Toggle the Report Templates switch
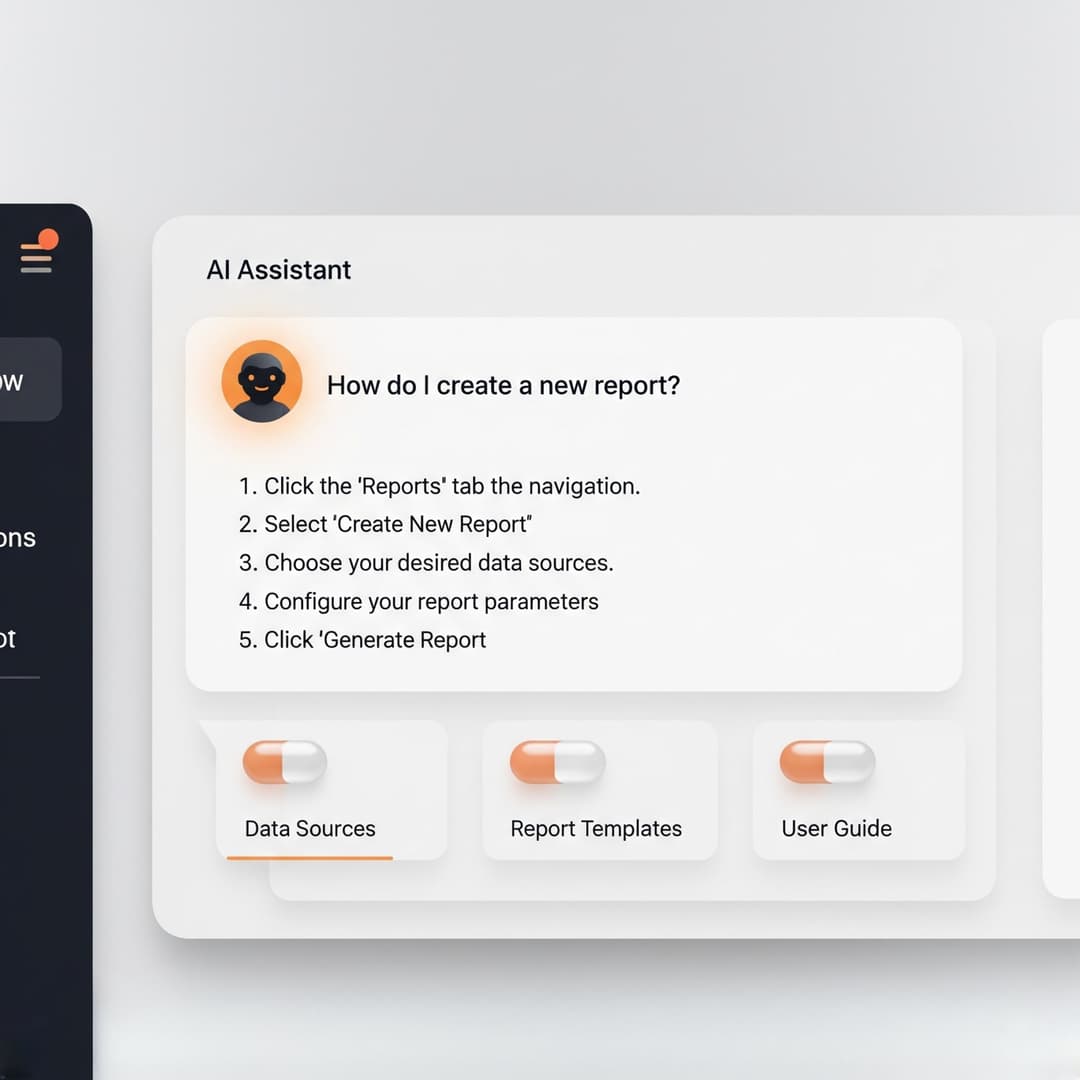Image resolution: width=1080 pixels, height=1080 pixels. tap(557, 762)
